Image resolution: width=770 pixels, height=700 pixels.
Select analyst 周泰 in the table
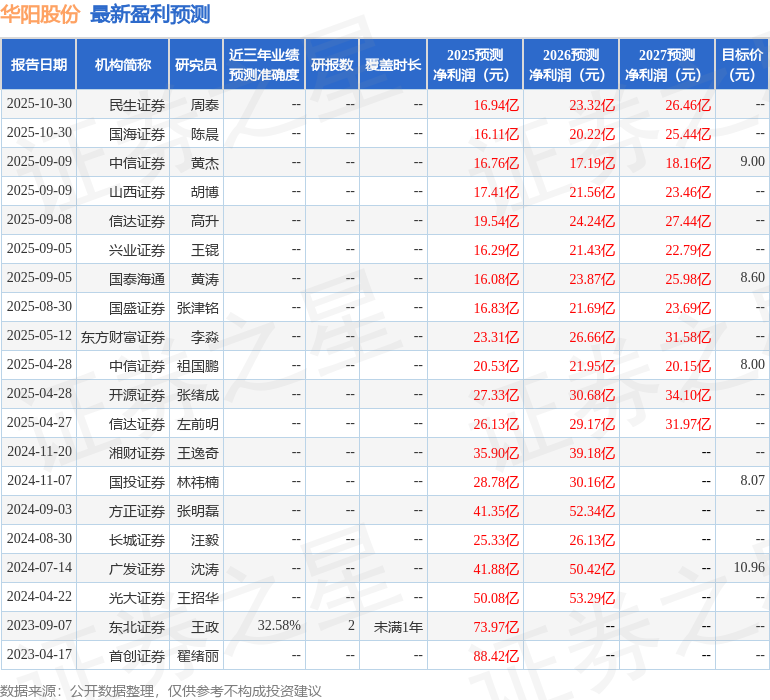[205, 104]
